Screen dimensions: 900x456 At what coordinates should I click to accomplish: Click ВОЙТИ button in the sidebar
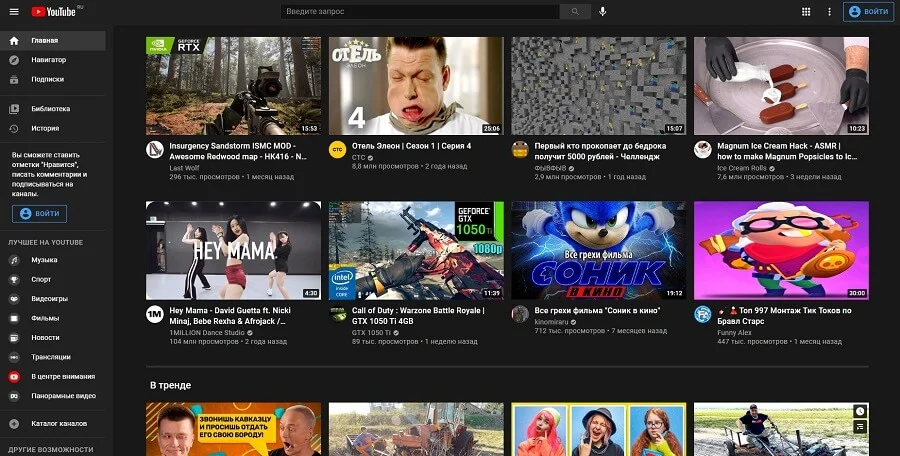40,214
